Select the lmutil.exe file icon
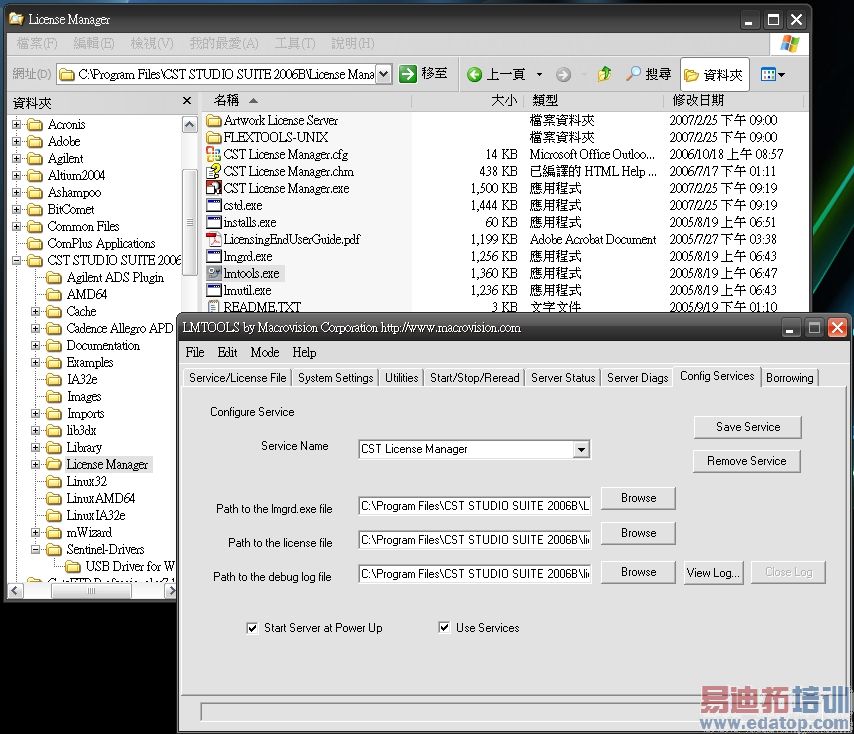Image resolution: width=854 pixels, height=734 pixels. pyautogui.click(x=214, y=290)
